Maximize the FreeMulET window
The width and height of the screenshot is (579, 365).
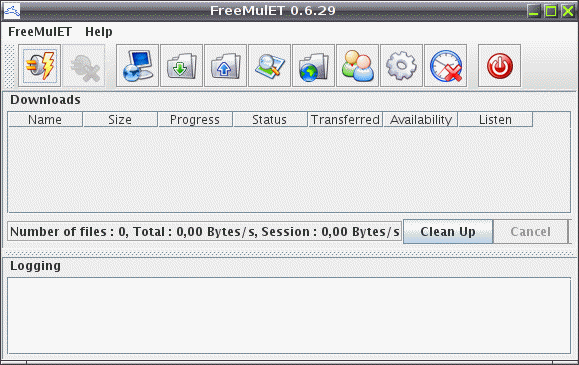point(551,11)
